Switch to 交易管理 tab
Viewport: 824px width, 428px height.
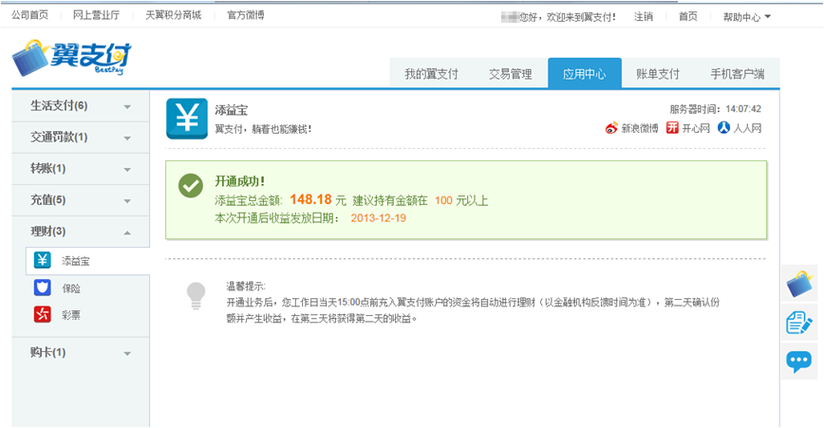click(510, 74)
